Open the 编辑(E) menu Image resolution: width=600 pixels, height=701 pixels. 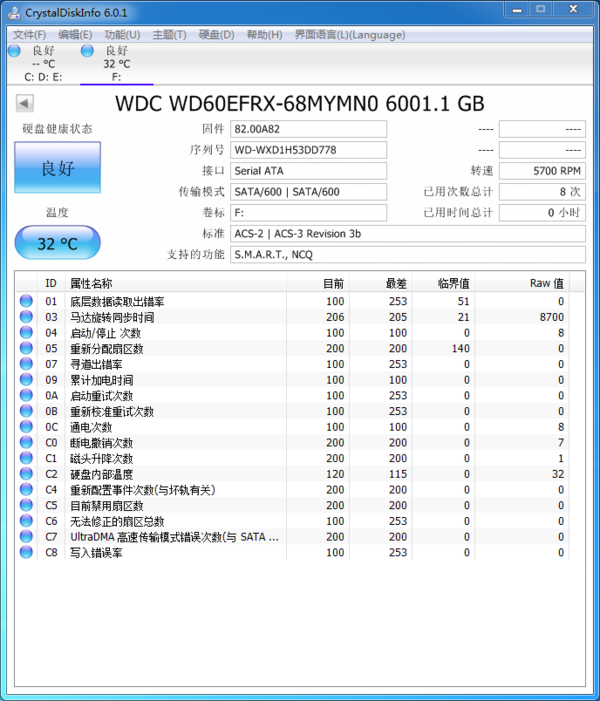coord(75,34)
